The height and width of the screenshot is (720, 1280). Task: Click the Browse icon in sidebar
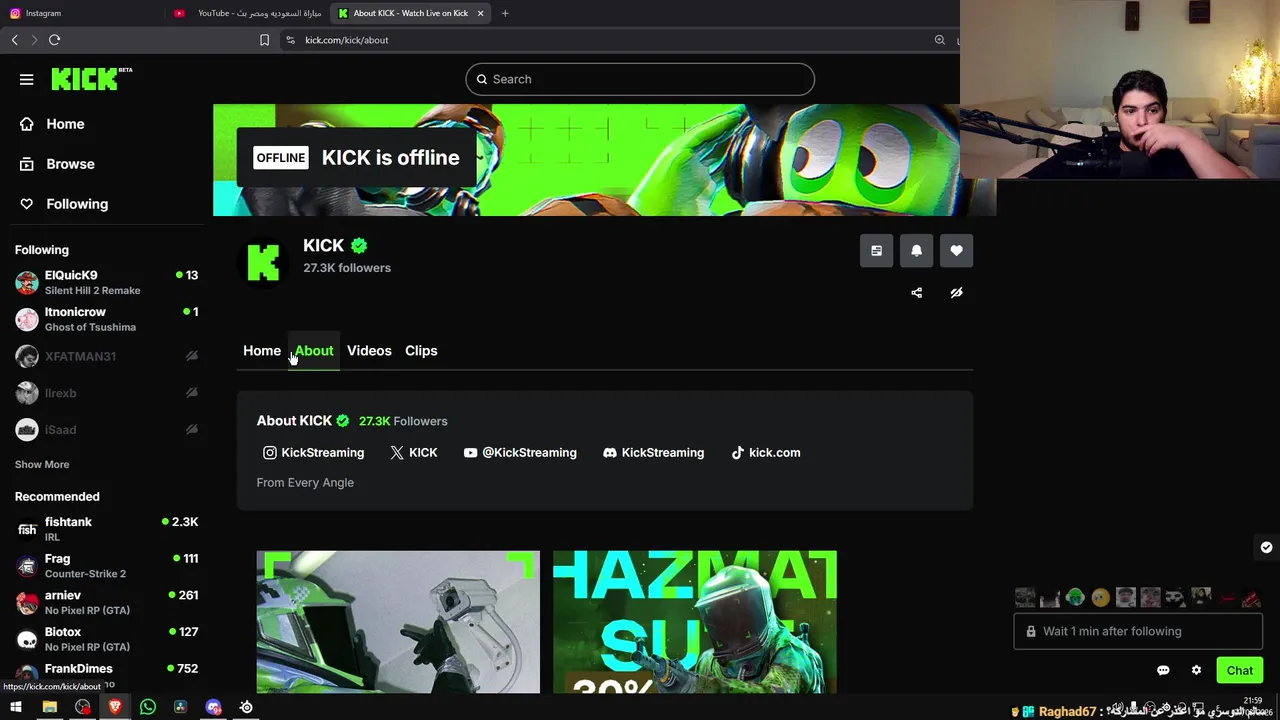tap(27, 164)
